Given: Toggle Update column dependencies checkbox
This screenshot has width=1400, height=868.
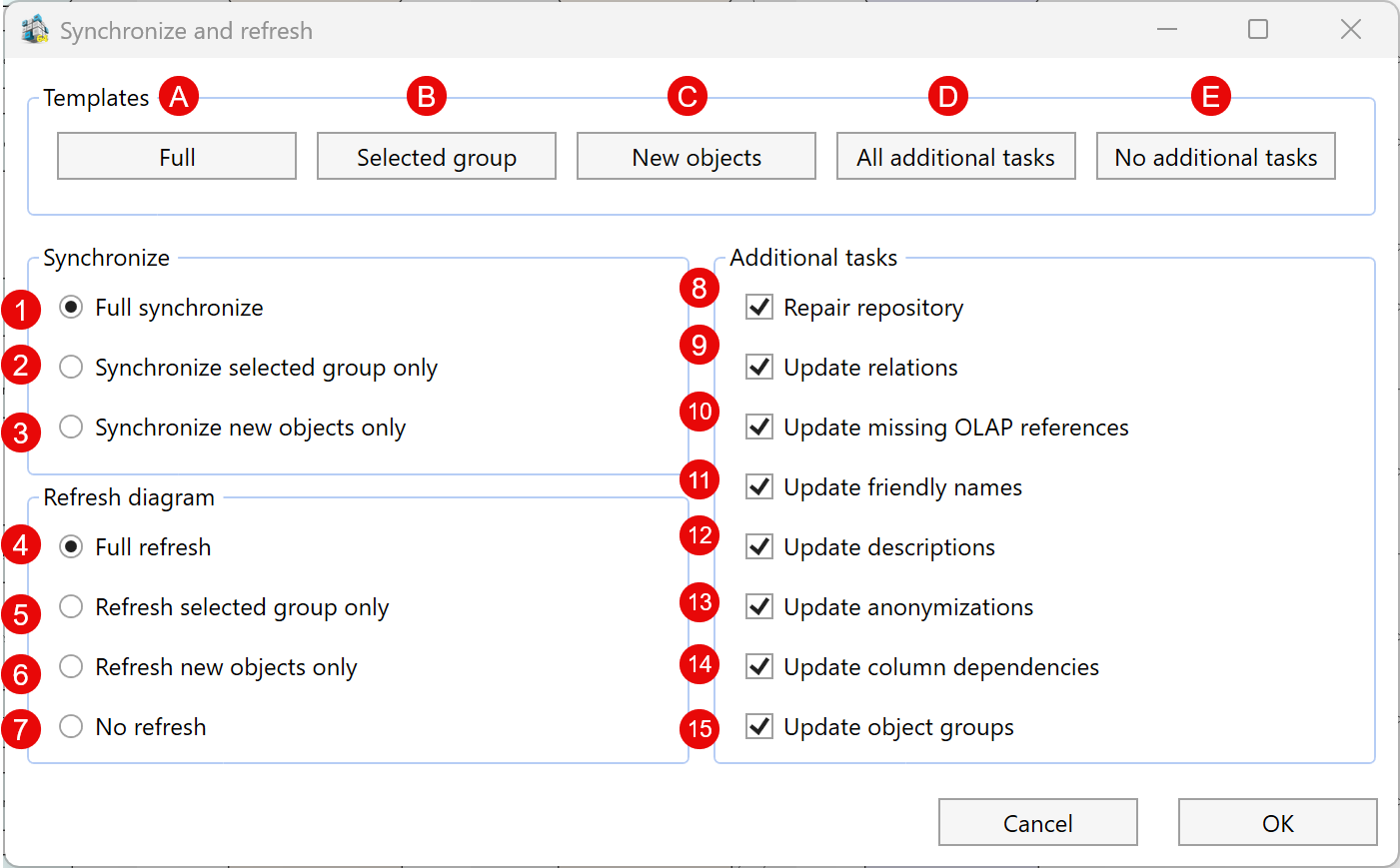Looking at the screenshot, I should (759, 667).
